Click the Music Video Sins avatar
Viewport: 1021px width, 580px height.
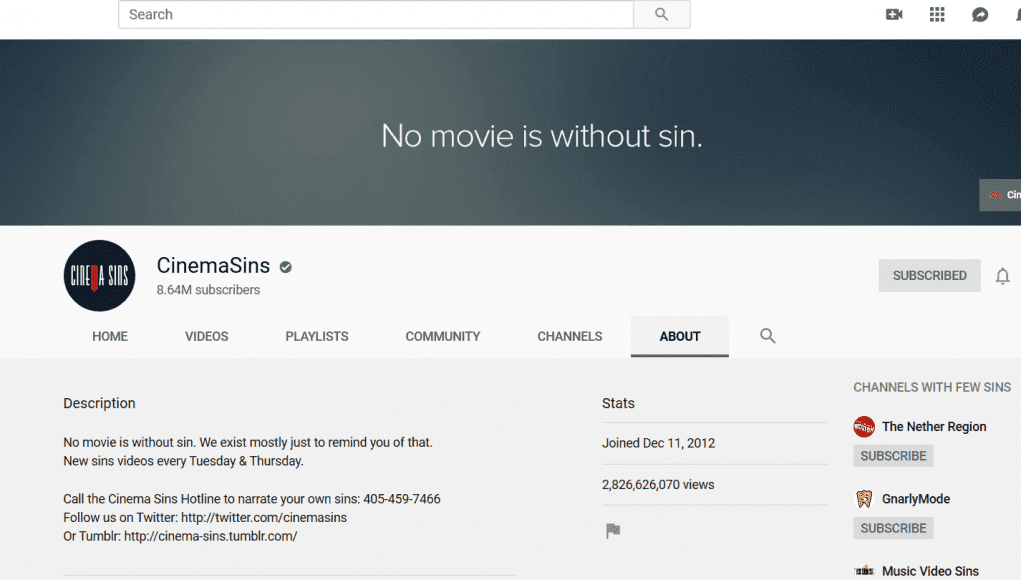point(864,571)
